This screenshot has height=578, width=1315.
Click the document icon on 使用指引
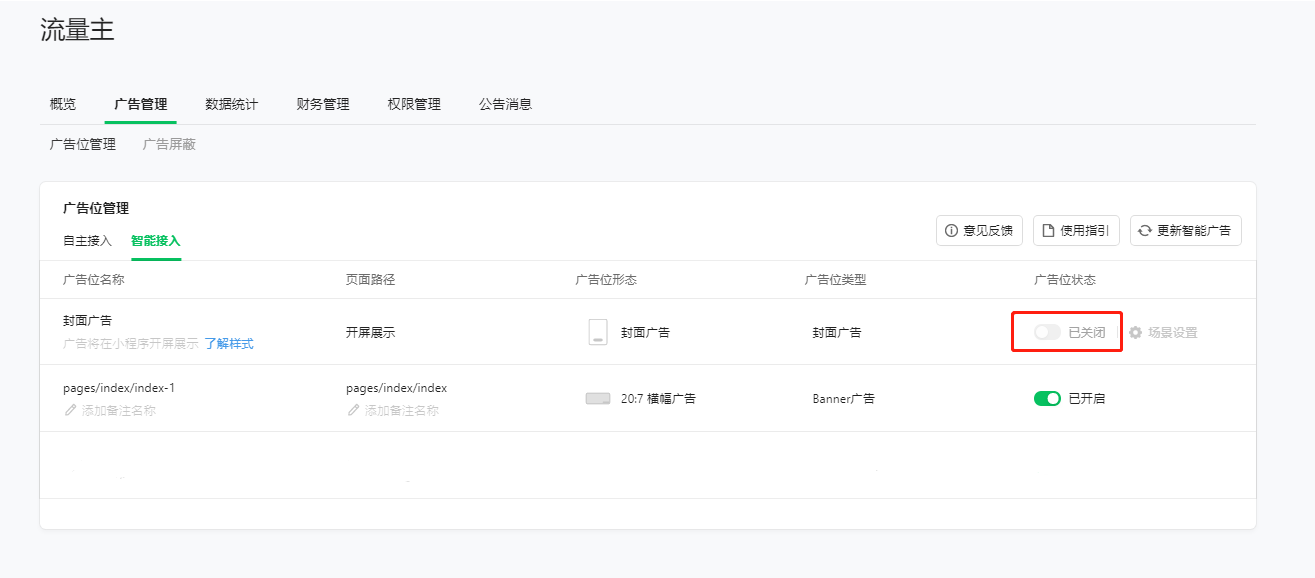(1048, 231)
